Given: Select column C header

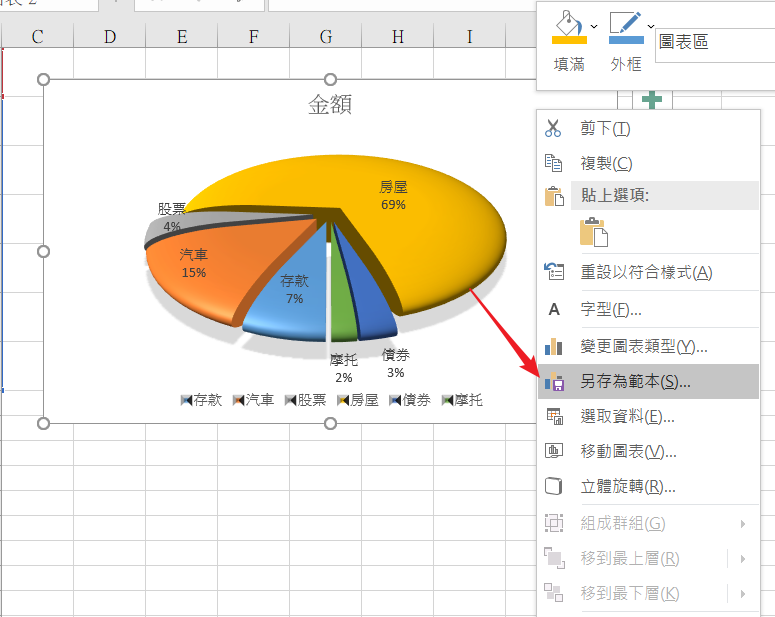Looking at the screenshot, I should pos(38,37).
